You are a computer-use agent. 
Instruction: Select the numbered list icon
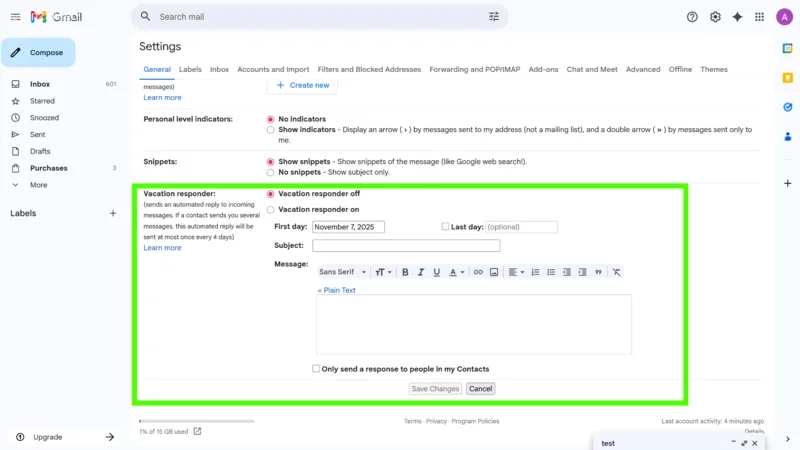click(535, 272)
